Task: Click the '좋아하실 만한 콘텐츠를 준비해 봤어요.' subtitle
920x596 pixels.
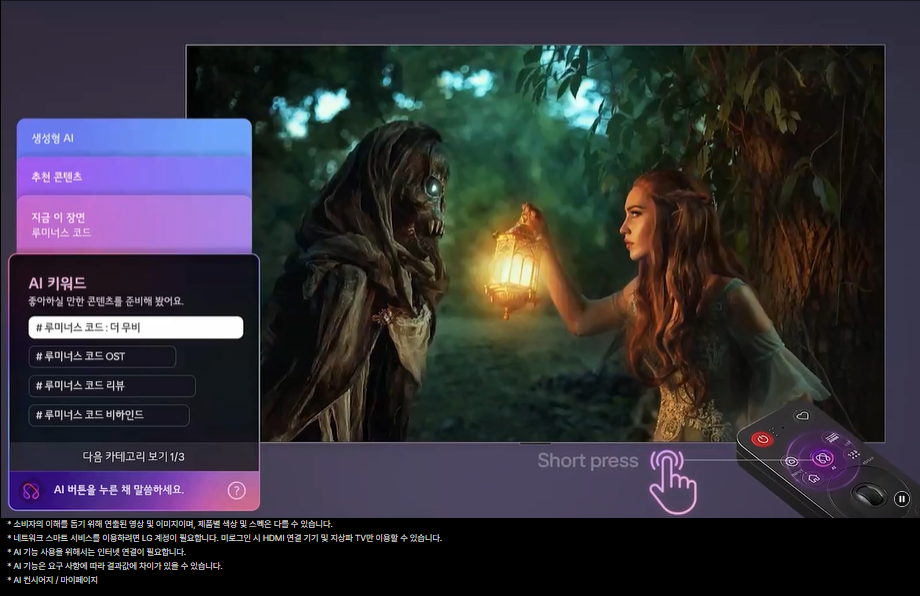Action: coord(106,302)
